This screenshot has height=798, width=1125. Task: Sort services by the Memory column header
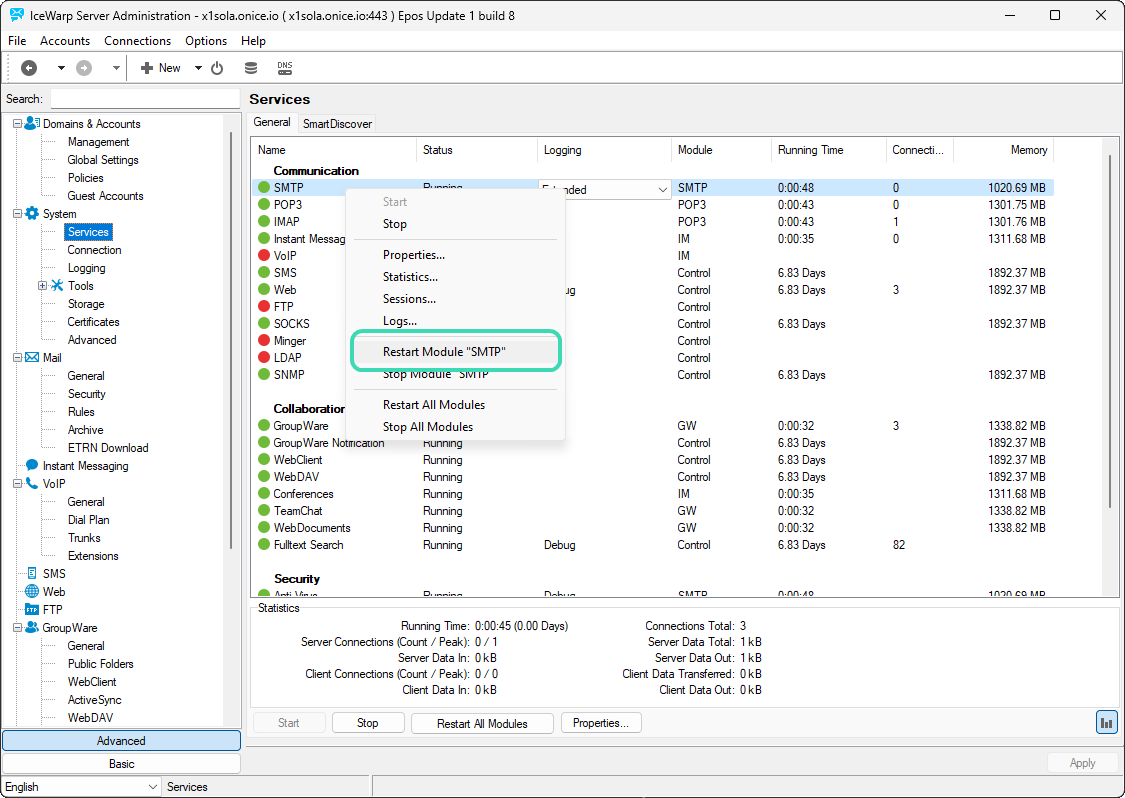click(x=1005, y=150)
